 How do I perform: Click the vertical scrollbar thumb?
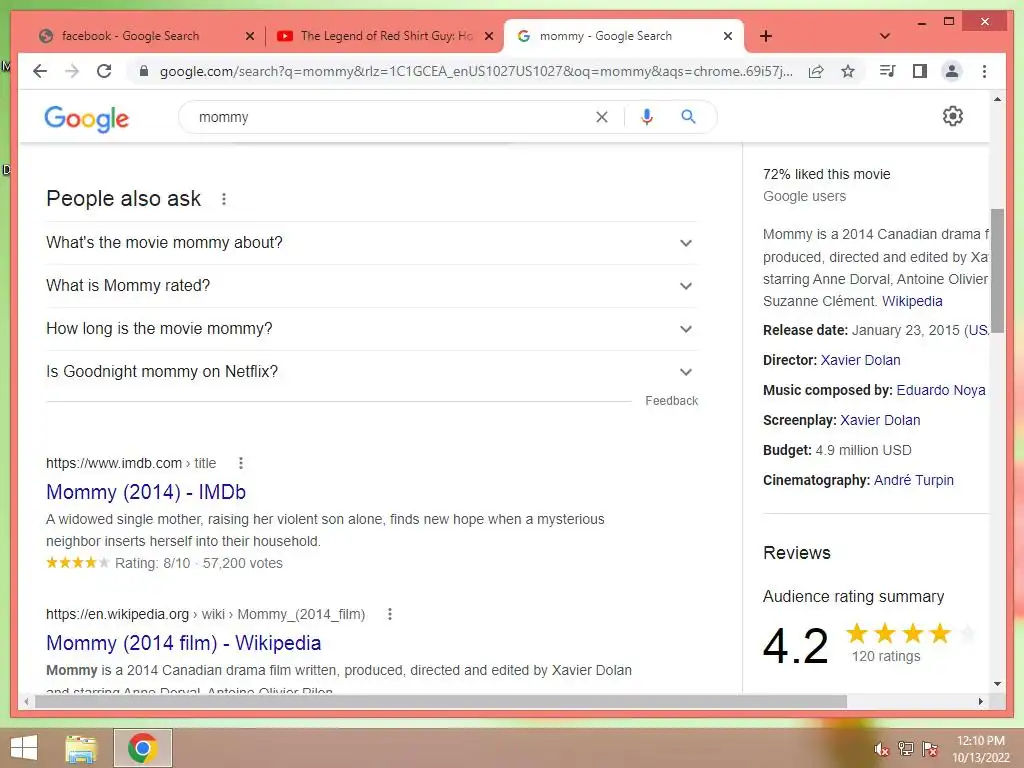(x=997, y=270)
